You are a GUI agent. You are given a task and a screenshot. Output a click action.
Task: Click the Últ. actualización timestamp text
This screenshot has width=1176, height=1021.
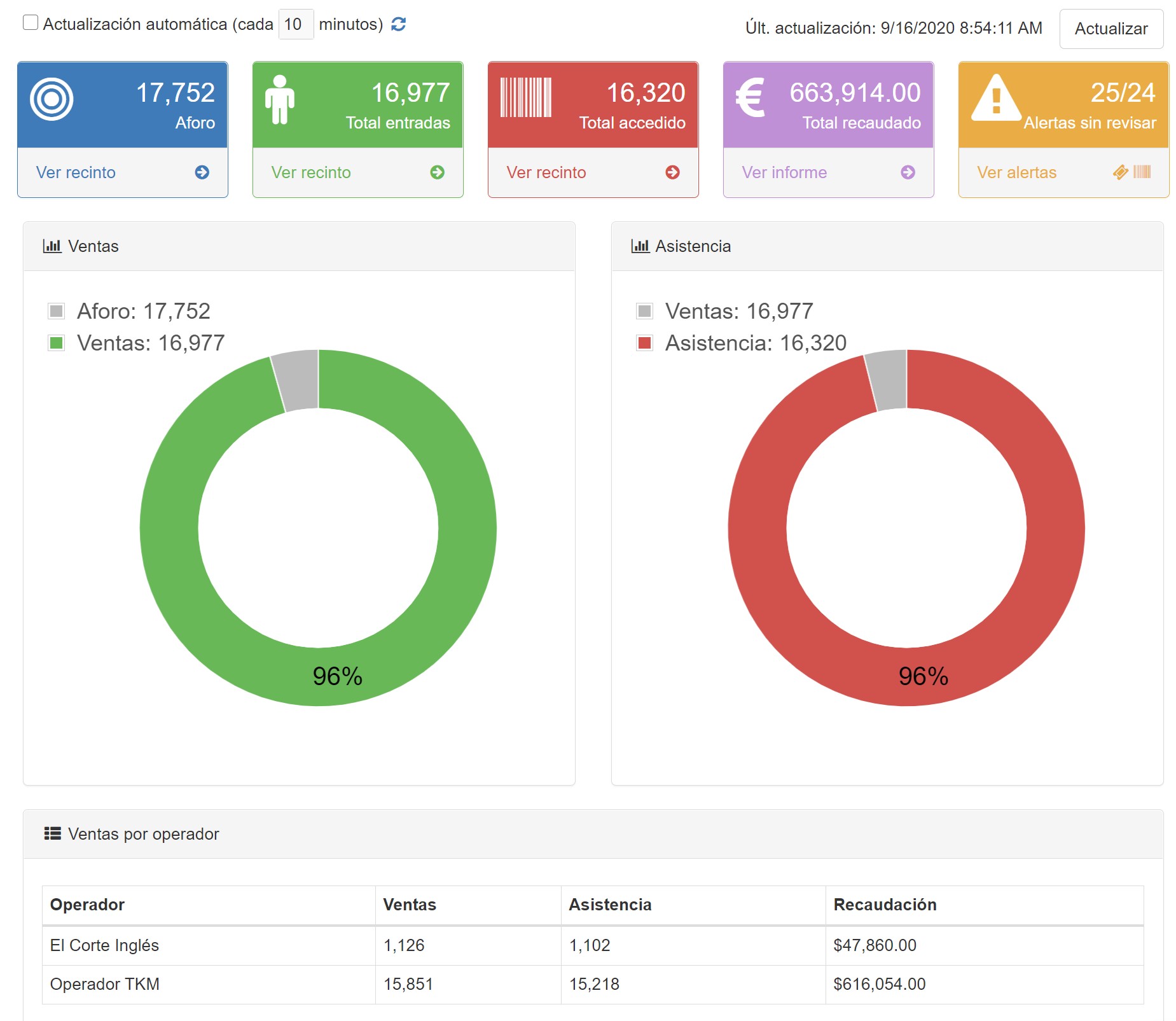(894, 28)
